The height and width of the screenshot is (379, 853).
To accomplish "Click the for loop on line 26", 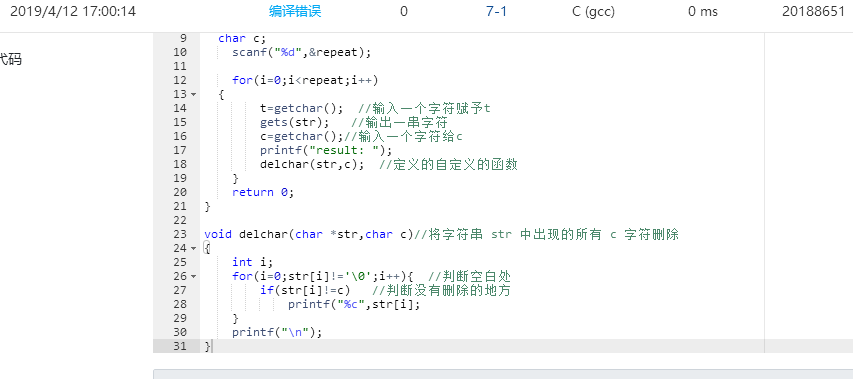I will click(324, 276).
